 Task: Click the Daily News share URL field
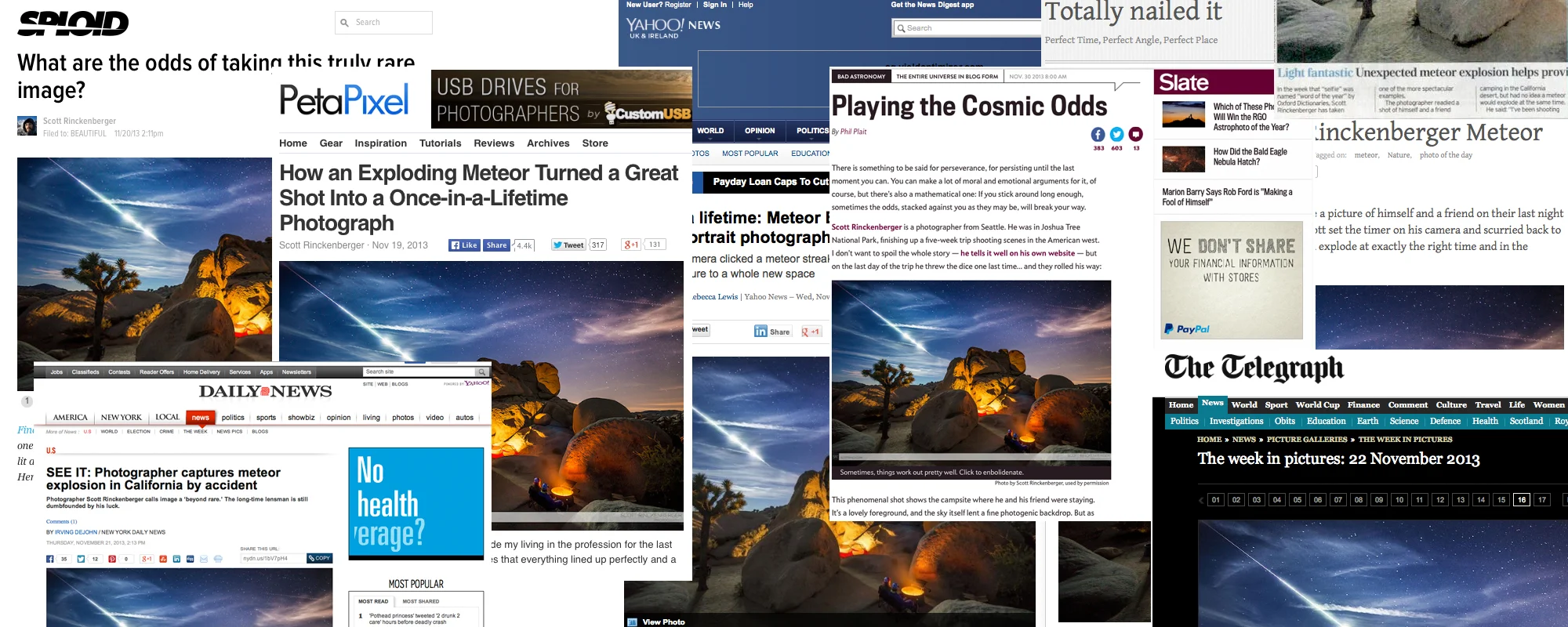click(272, 558)
